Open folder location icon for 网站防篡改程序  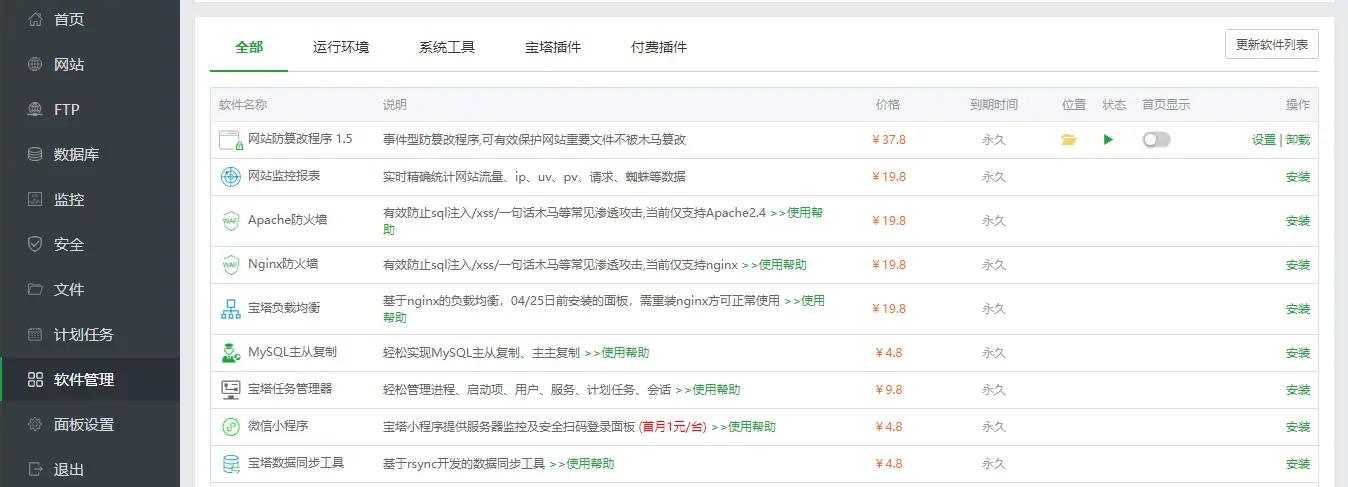click(1069, 140)
